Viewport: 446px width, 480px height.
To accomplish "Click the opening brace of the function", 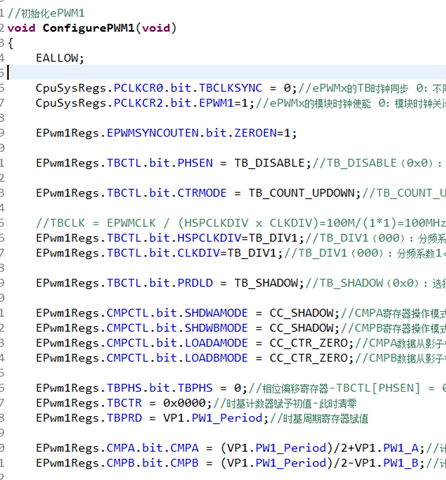I will [x=10, y=43].
